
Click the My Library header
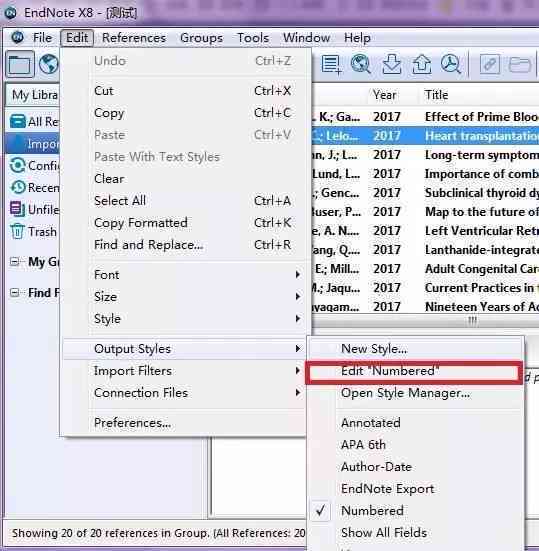(33, 95)
